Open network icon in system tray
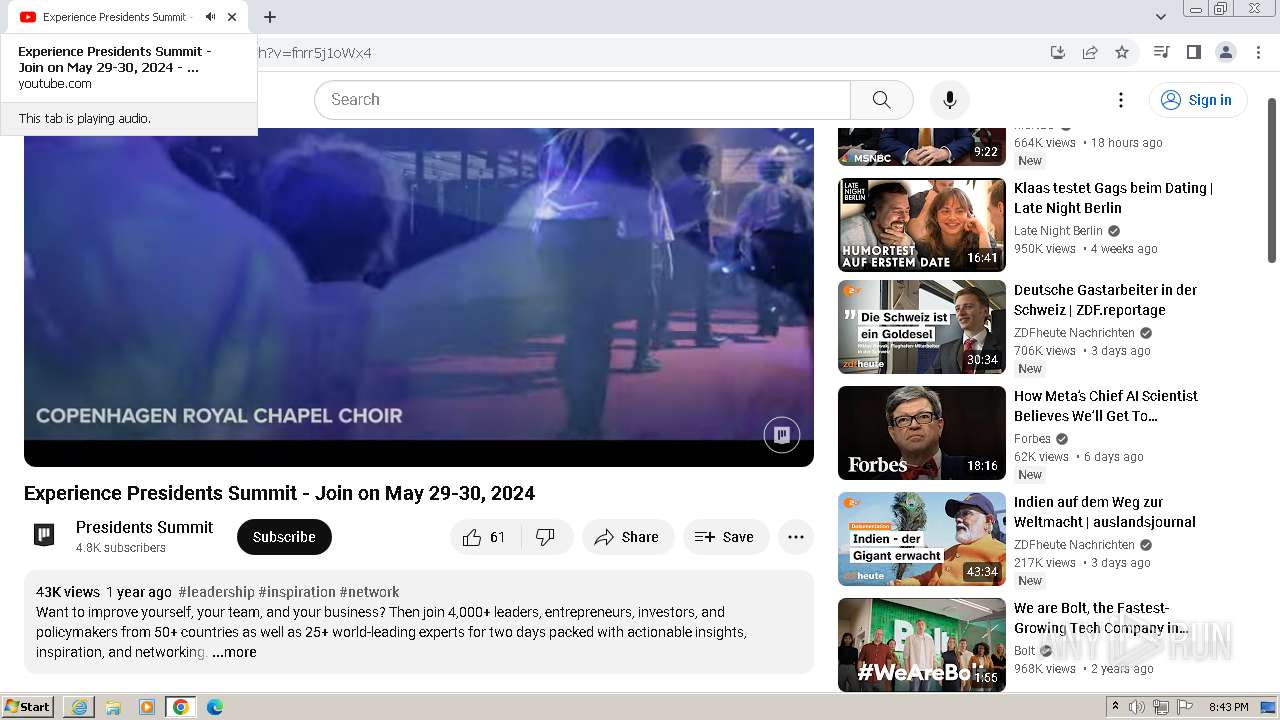Viewport: 1280px width, 720px height. 1161,707
